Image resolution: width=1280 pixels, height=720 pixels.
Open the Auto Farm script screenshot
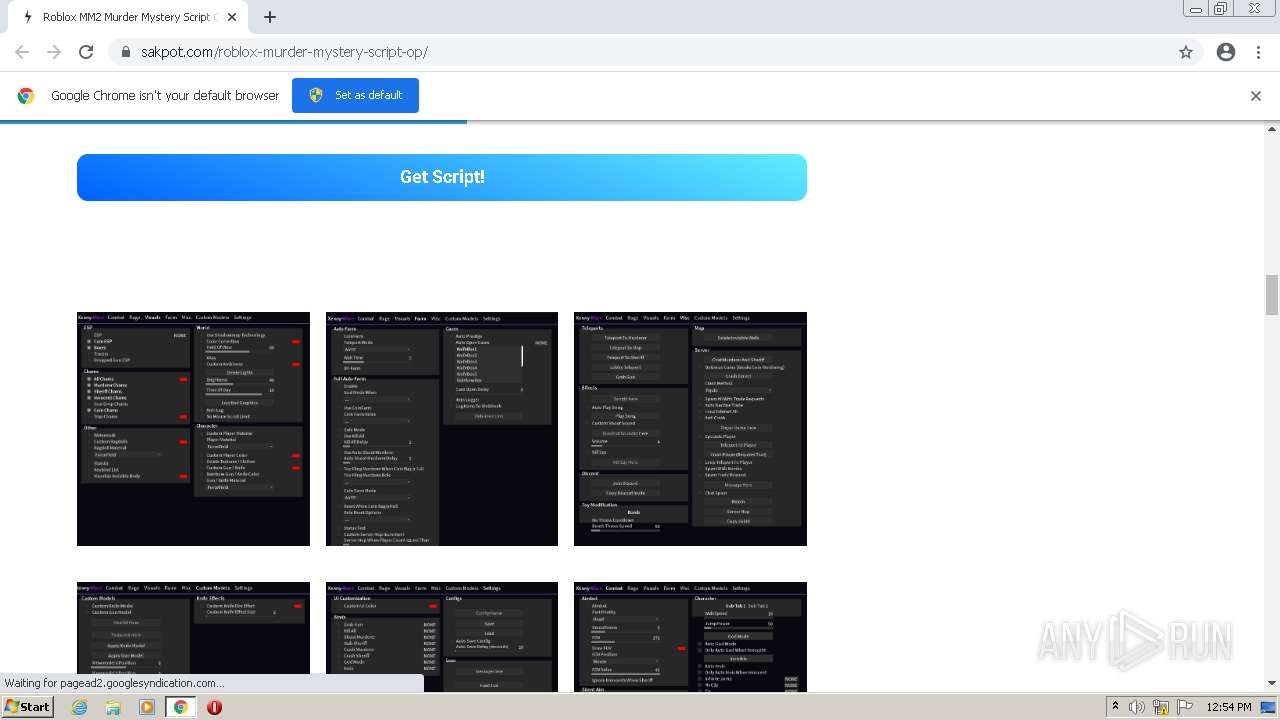click(x=442, y=429)
